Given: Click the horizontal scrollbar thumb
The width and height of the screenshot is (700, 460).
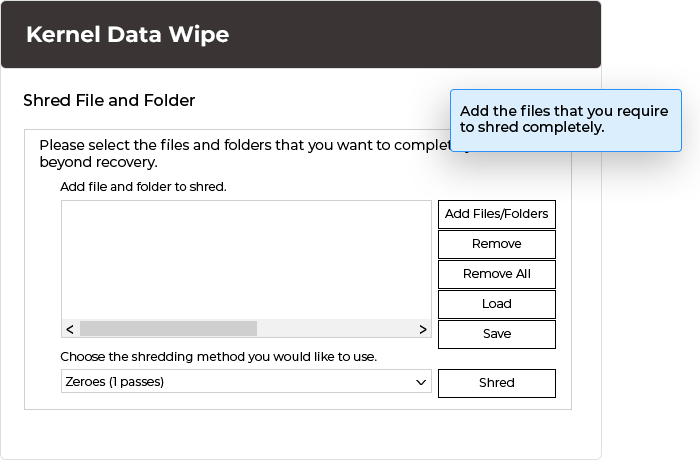Looking at the screenshot, I should coord(168,329).
